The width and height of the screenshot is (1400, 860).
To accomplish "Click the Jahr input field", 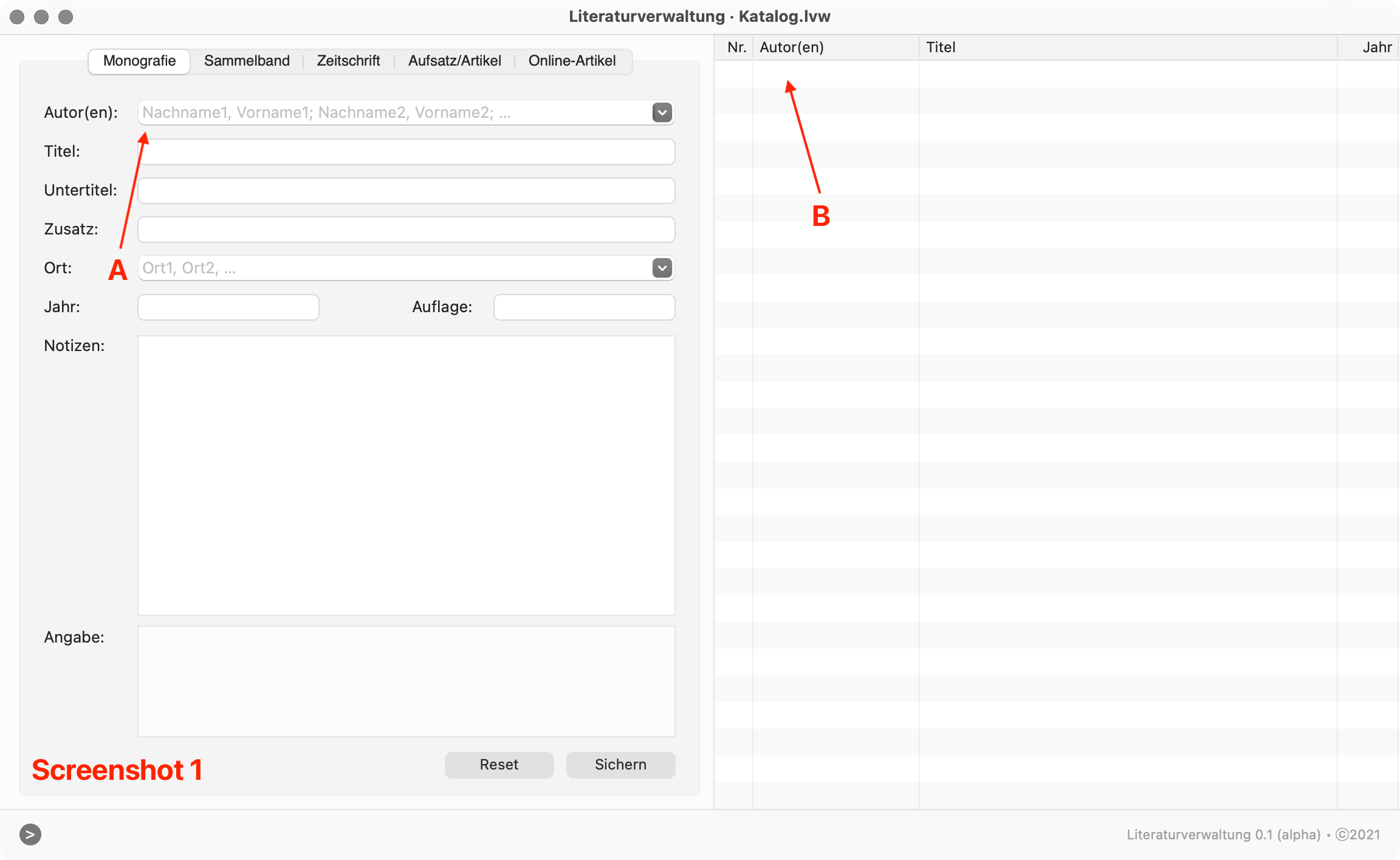I will (228, 307).
